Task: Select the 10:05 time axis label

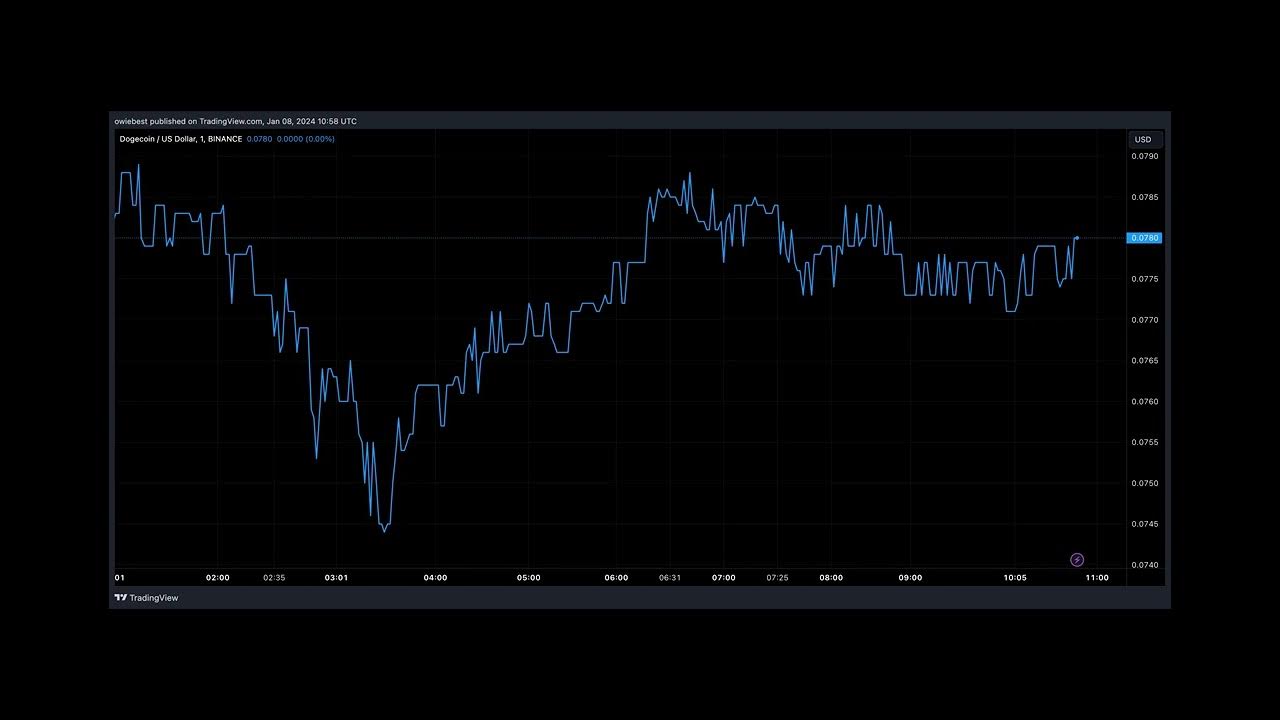Action: (x=1014, y=577)
